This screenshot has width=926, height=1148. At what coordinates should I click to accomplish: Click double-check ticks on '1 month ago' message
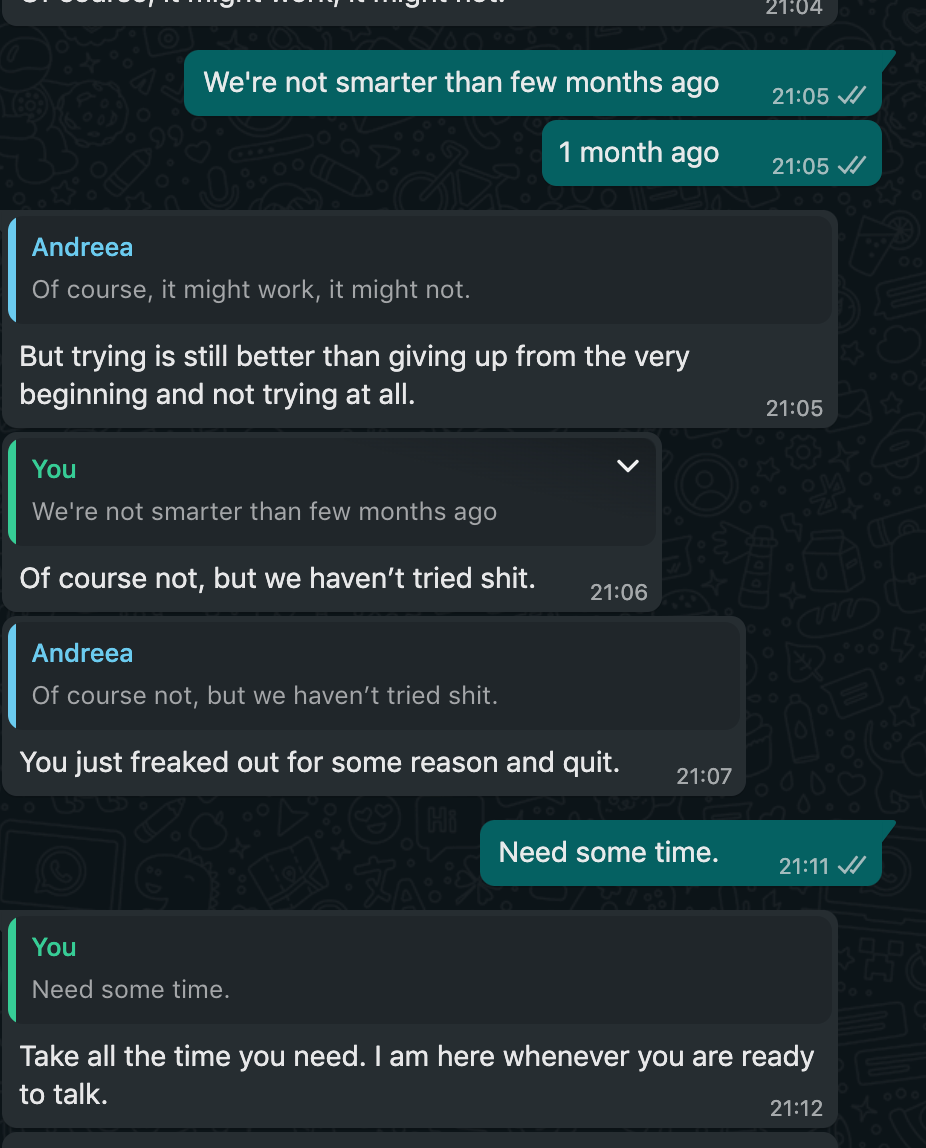point(852,165)
